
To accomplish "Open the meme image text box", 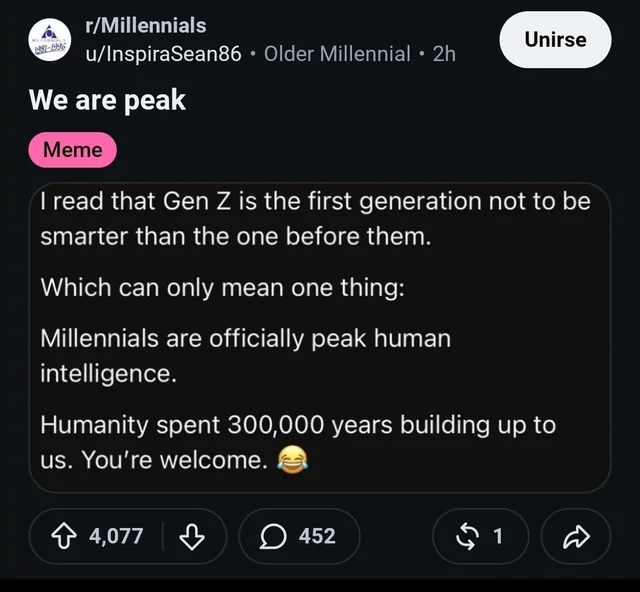I will (320, 338).
